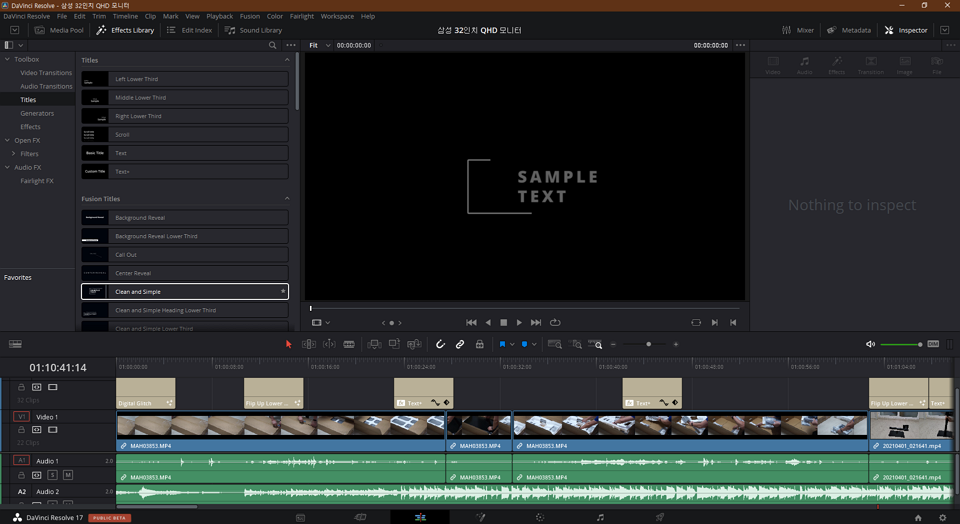The image size is (960, 524).
Task: Click the timeline zoom-in plus button
Action: [x=676, y=344]
